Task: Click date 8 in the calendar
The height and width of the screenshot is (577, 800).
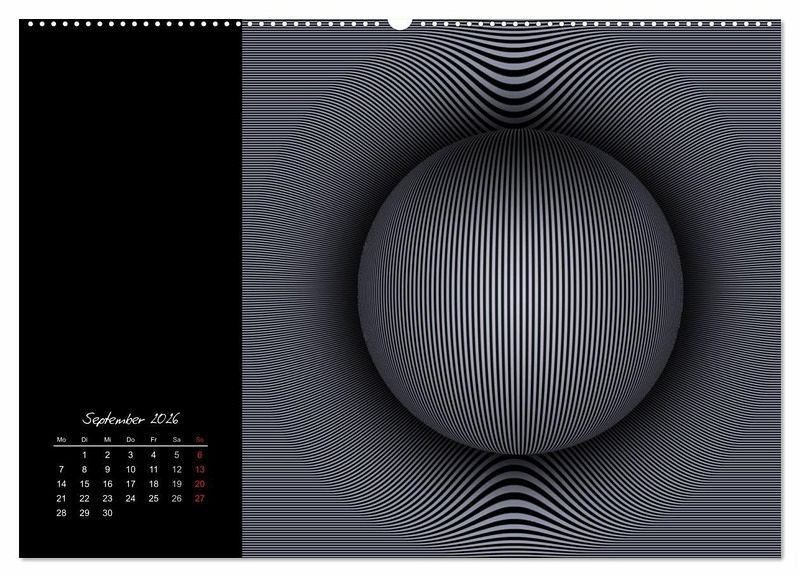Action: [x=84, y=469]
